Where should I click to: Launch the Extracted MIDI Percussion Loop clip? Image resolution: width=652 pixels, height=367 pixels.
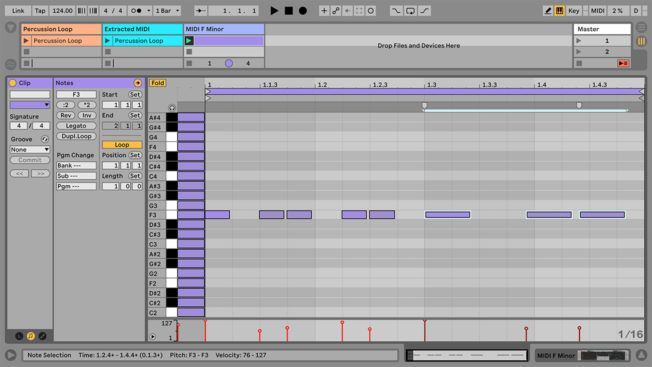click(x=107, y=41)
